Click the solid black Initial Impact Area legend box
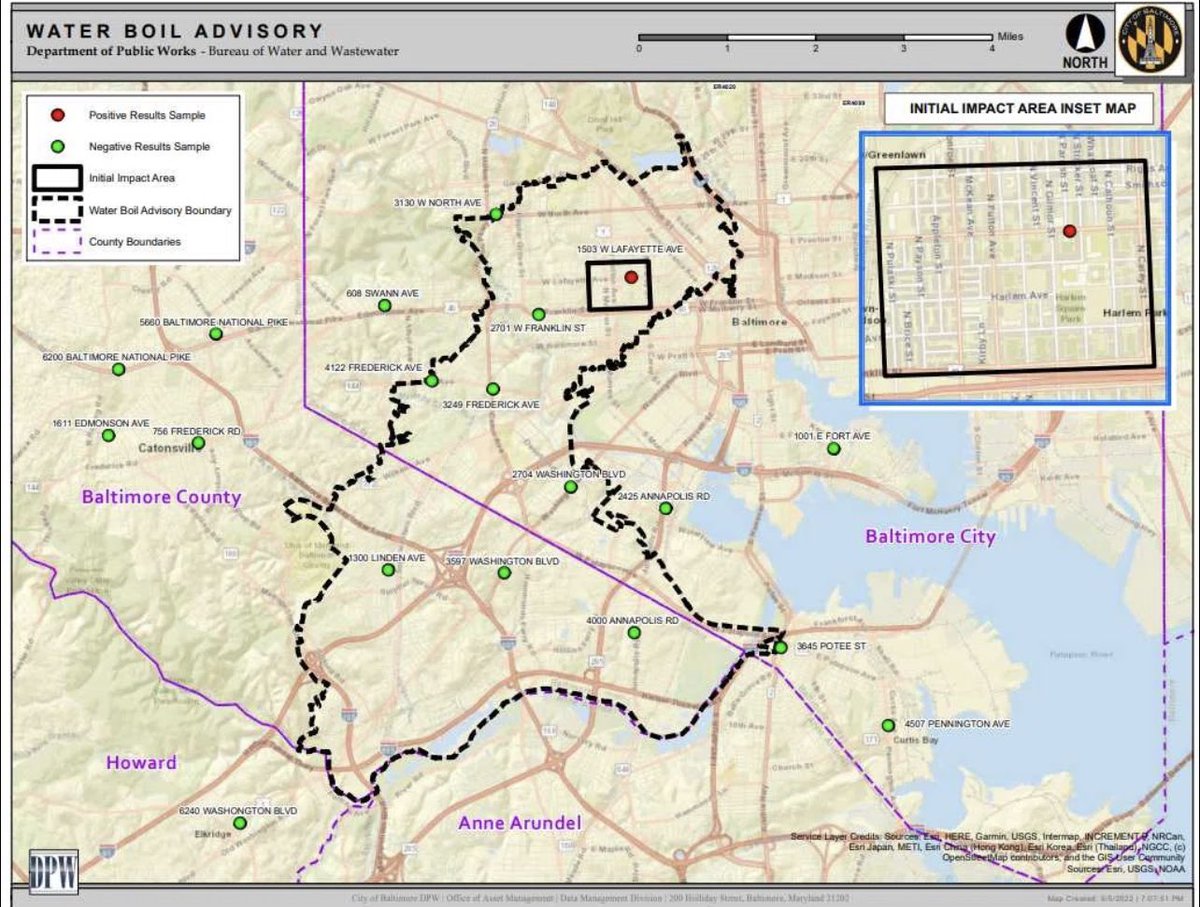 click(59, 178)
